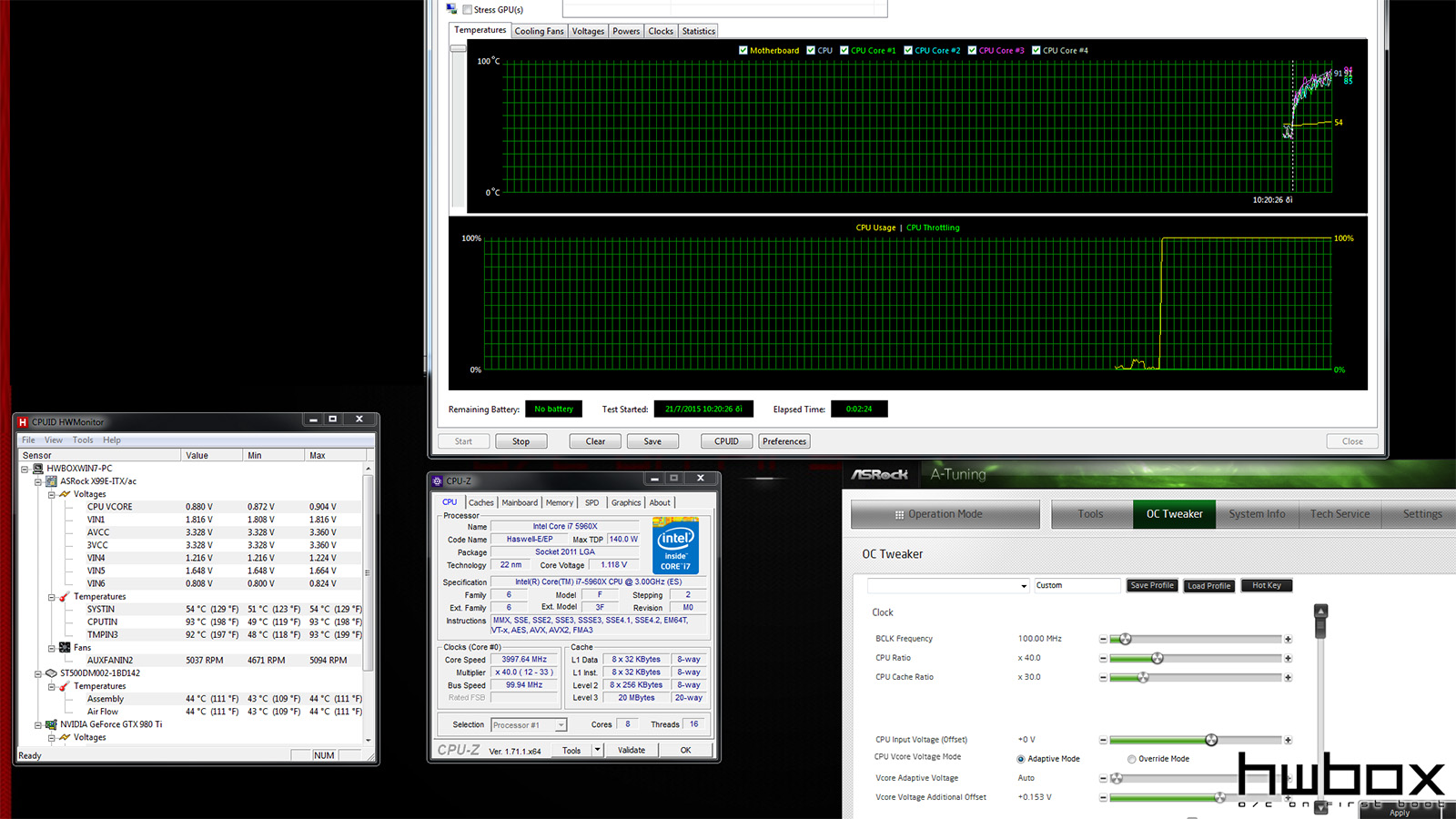
Task: Collapse the motherboard Voltages node
Action: click(x=52, y=494)
